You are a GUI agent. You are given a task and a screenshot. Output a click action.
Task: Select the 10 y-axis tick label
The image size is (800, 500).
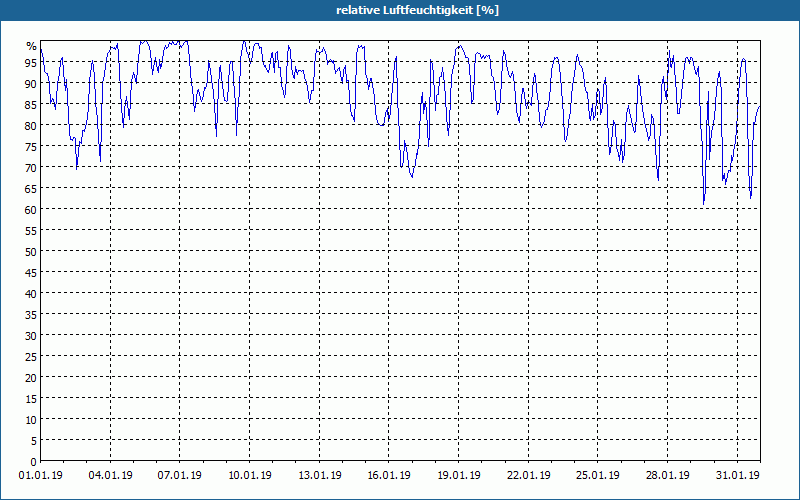pyautogui.click(x=32, y=420)
